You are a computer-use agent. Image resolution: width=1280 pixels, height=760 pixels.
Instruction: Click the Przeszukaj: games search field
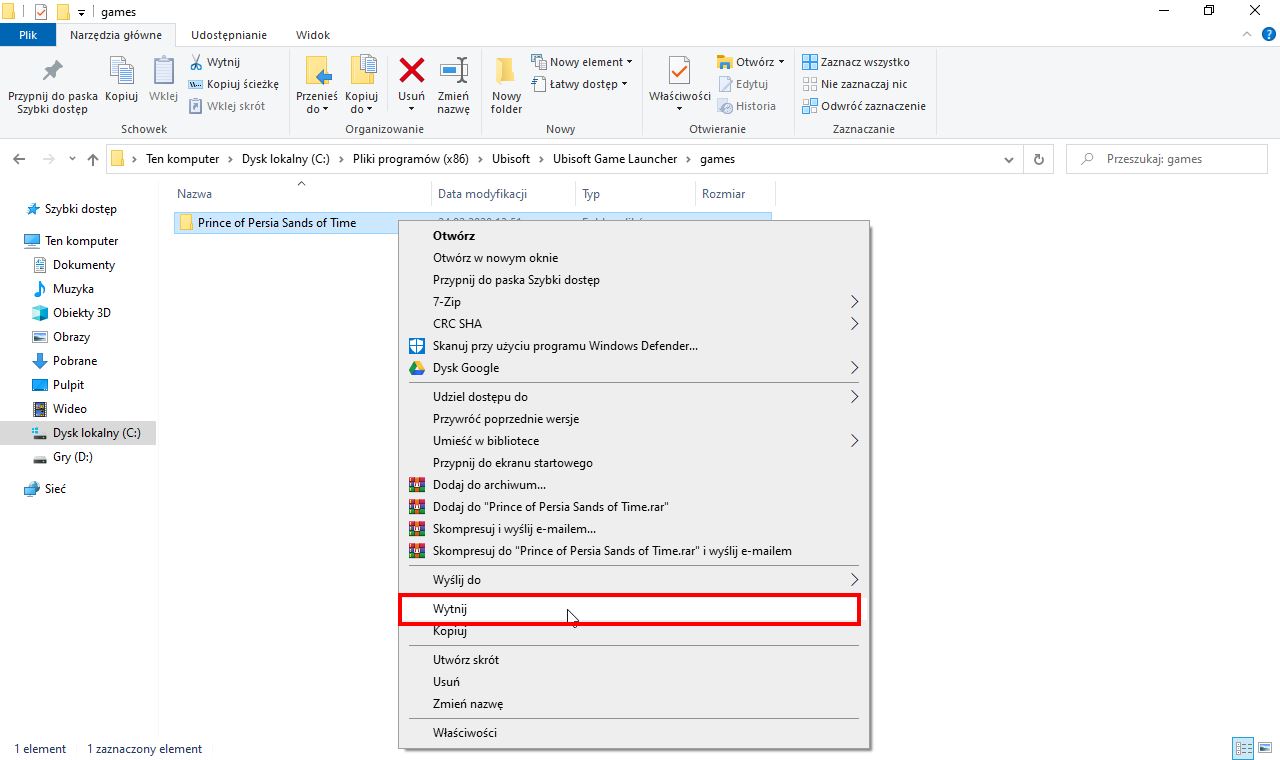(1166, 159)
